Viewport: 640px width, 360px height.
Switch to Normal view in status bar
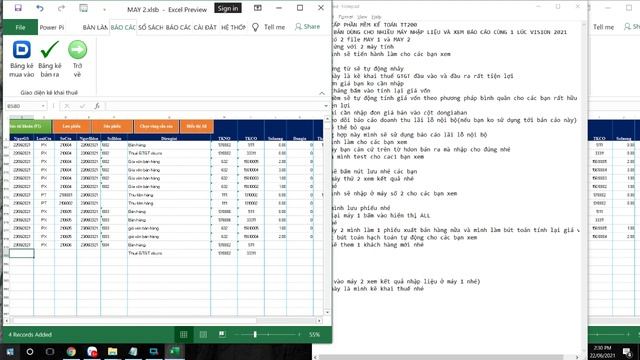tap(184, 335)
